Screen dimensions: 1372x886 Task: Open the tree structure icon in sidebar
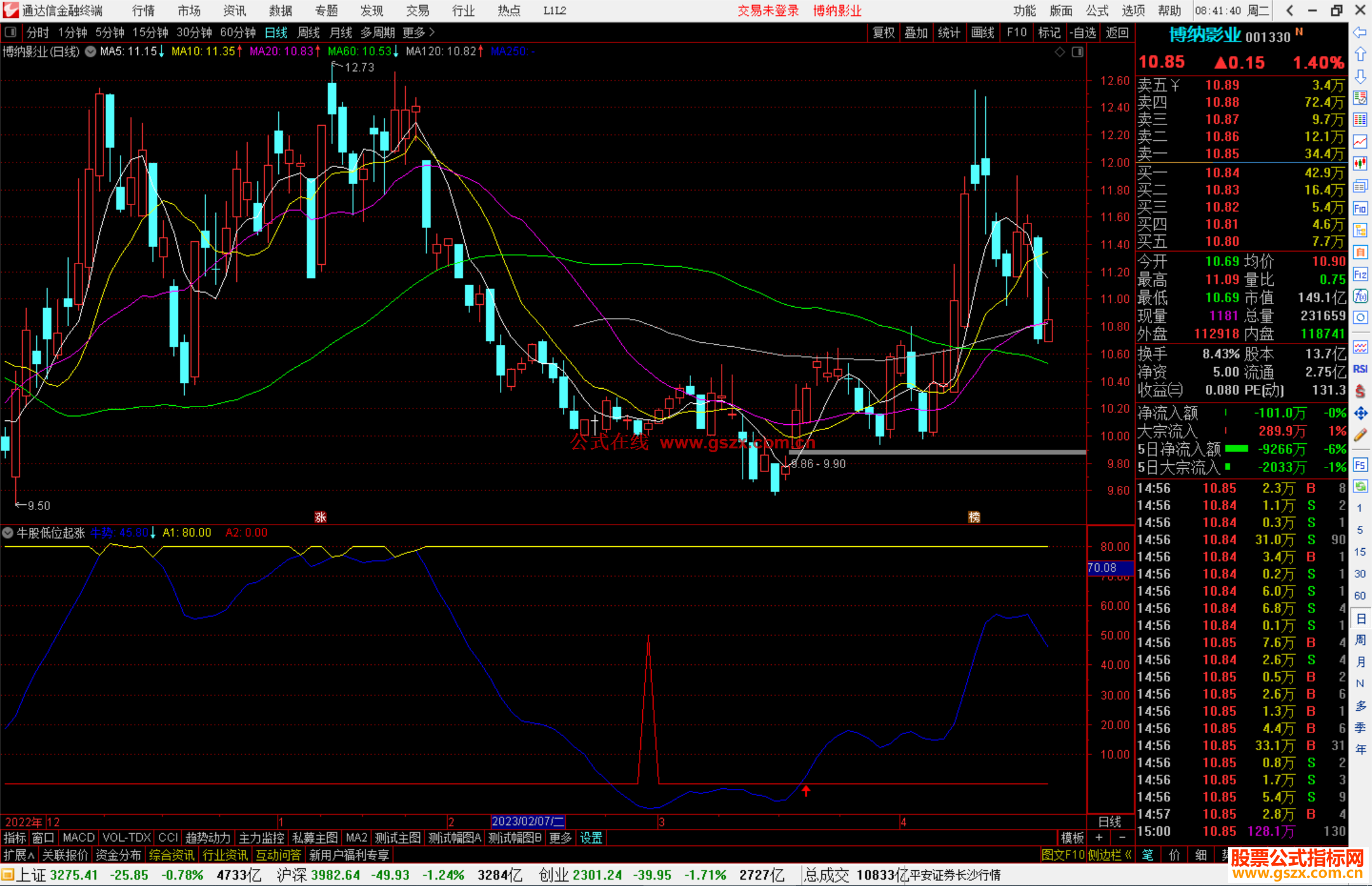[1360, 231]
